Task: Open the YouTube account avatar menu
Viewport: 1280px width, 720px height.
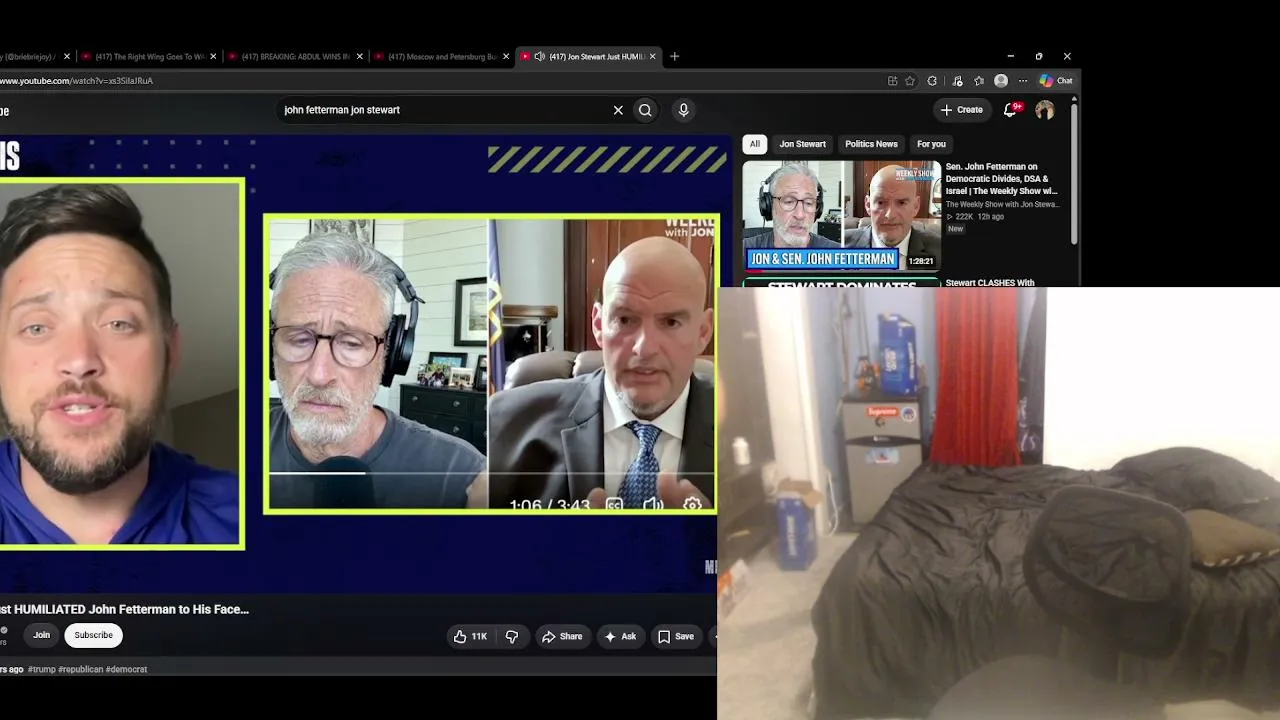Action: pyautogui.click(x=1045, y=110)
